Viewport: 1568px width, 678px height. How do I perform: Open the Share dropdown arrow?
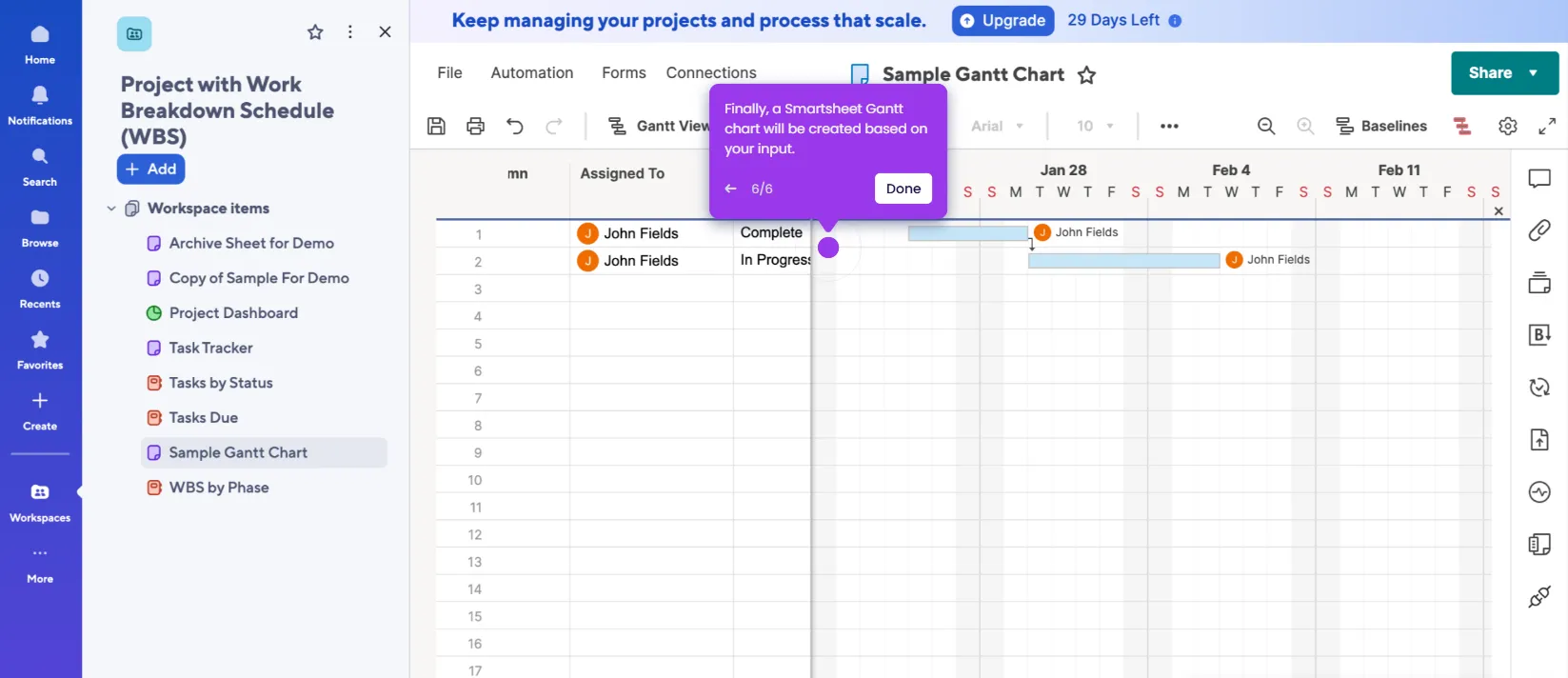[x=1534, y=73]
